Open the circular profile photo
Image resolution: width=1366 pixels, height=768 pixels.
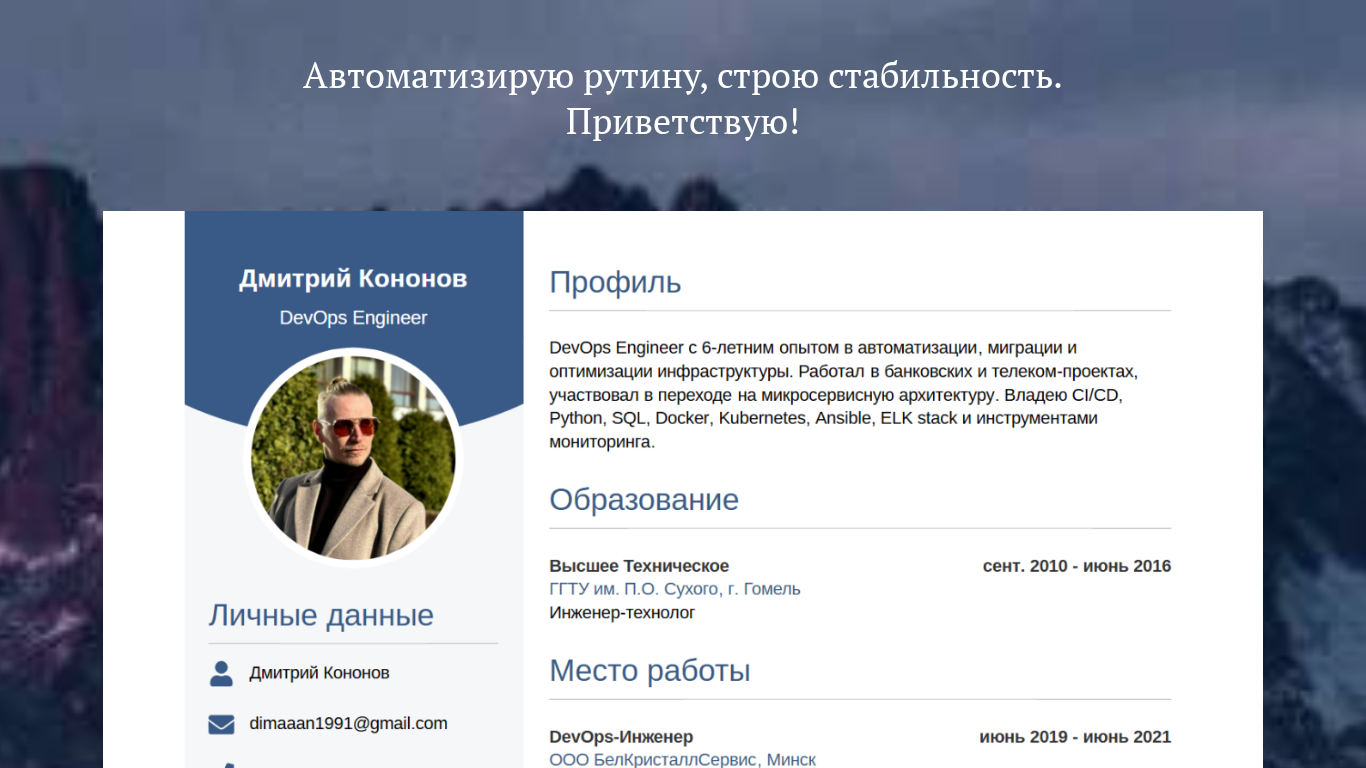pos(353,457)
